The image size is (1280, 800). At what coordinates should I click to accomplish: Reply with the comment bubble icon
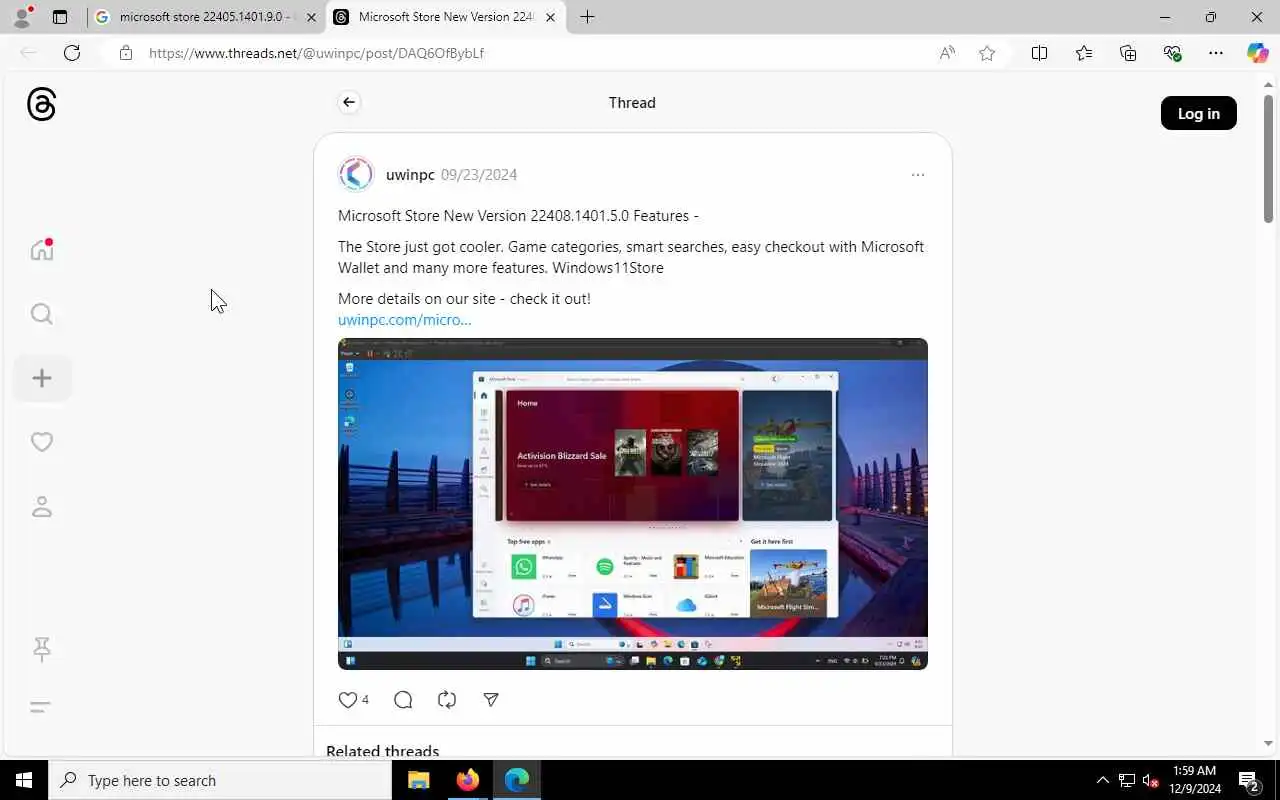[x=403, y=700]
